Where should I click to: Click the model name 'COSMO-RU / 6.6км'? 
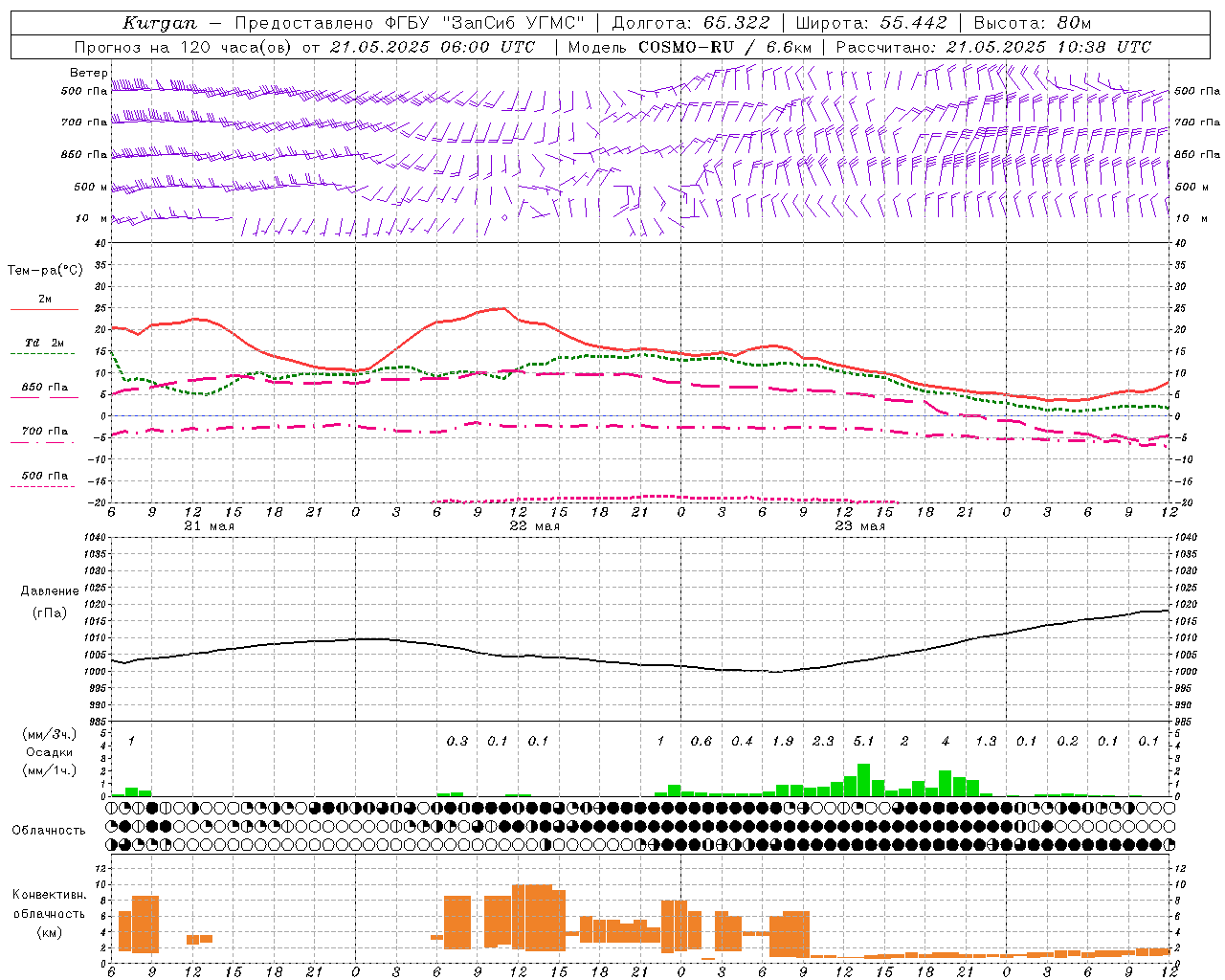(724, 47)
